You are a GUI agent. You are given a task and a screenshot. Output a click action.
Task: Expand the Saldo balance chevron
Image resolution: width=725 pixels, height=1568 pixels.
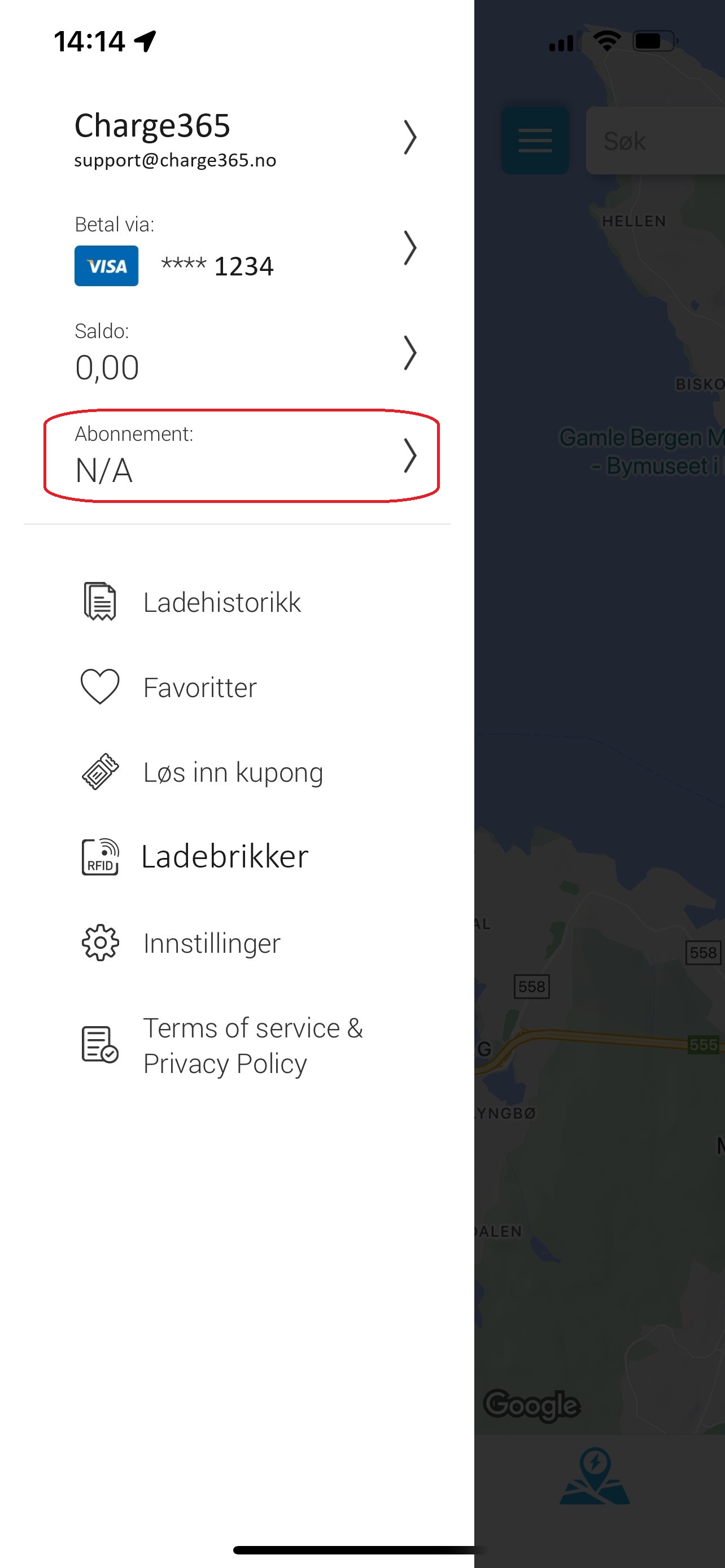tap(410, 353)
